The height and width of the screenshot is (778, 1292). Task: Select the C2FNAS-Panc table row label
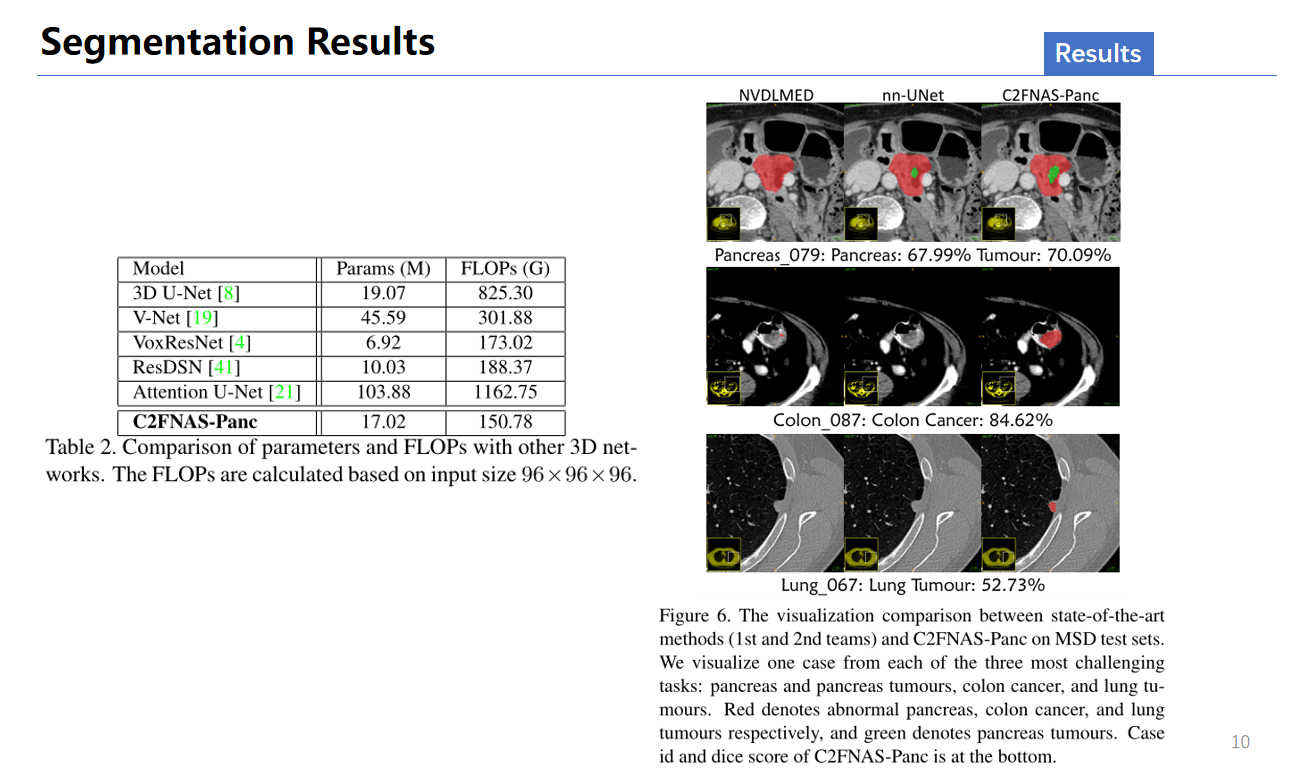195,422
